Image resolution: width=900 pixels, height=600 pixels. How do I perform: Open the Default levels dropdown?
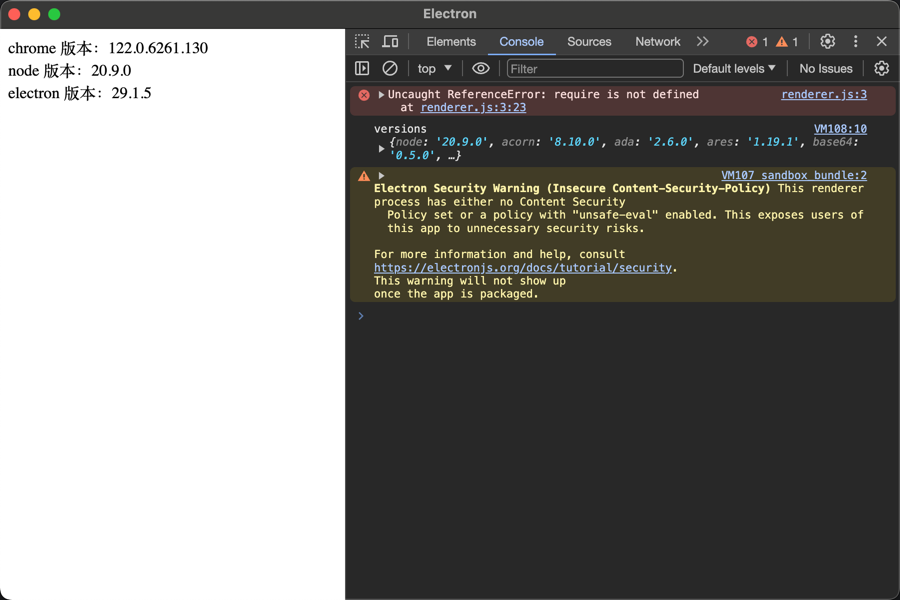pyautogui.click(x=734, y=68)
